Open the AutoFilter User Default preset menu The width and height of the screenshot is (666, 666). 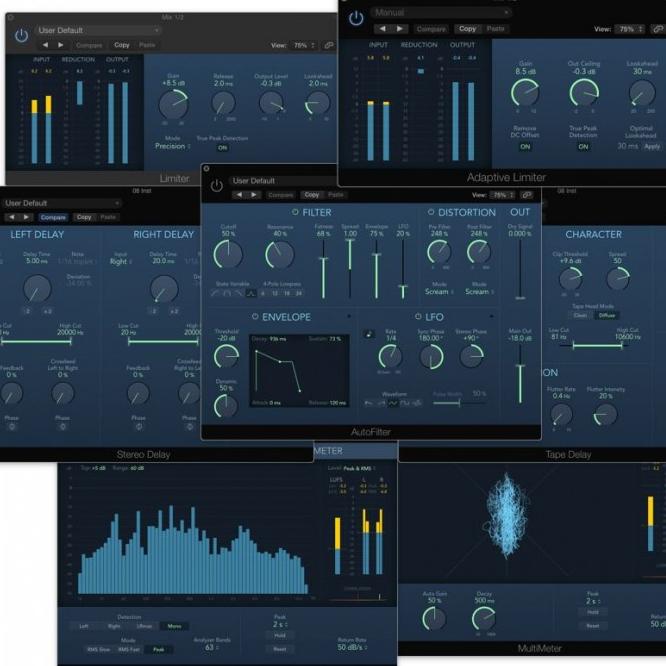(282, 181)
